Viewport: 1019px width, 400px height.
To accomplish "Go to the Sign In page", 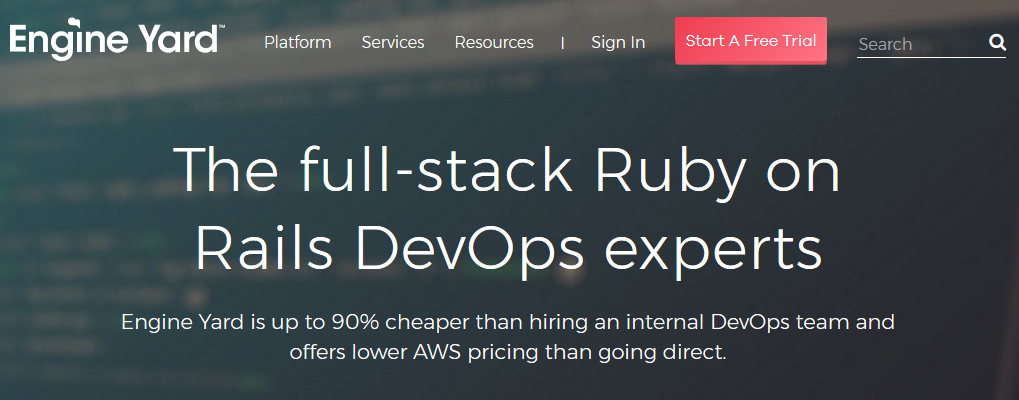I will pyautogui.click(x=618, y=43).
